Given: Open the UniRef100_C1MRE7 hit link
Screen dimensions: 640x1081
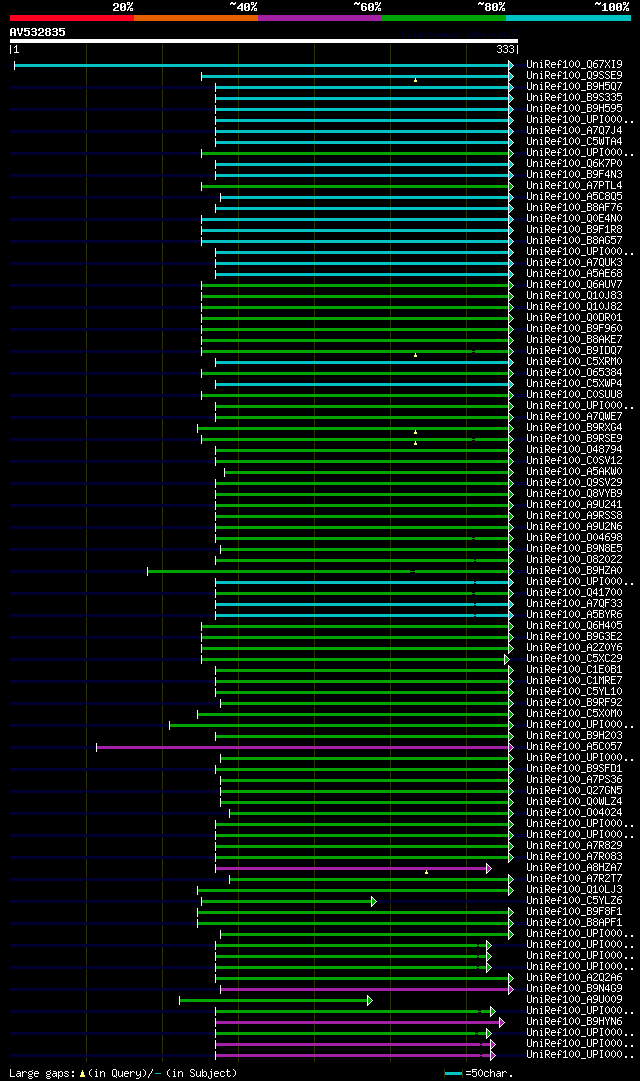Looking at the screenshot, I should point(574,682).
